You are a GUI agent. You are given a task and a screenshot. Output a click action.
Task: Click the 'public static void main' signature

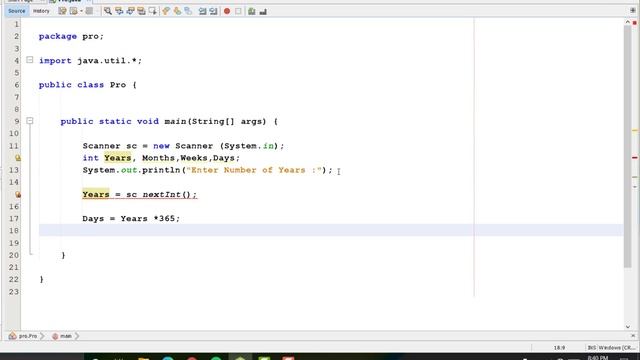[x=169, y=121]
